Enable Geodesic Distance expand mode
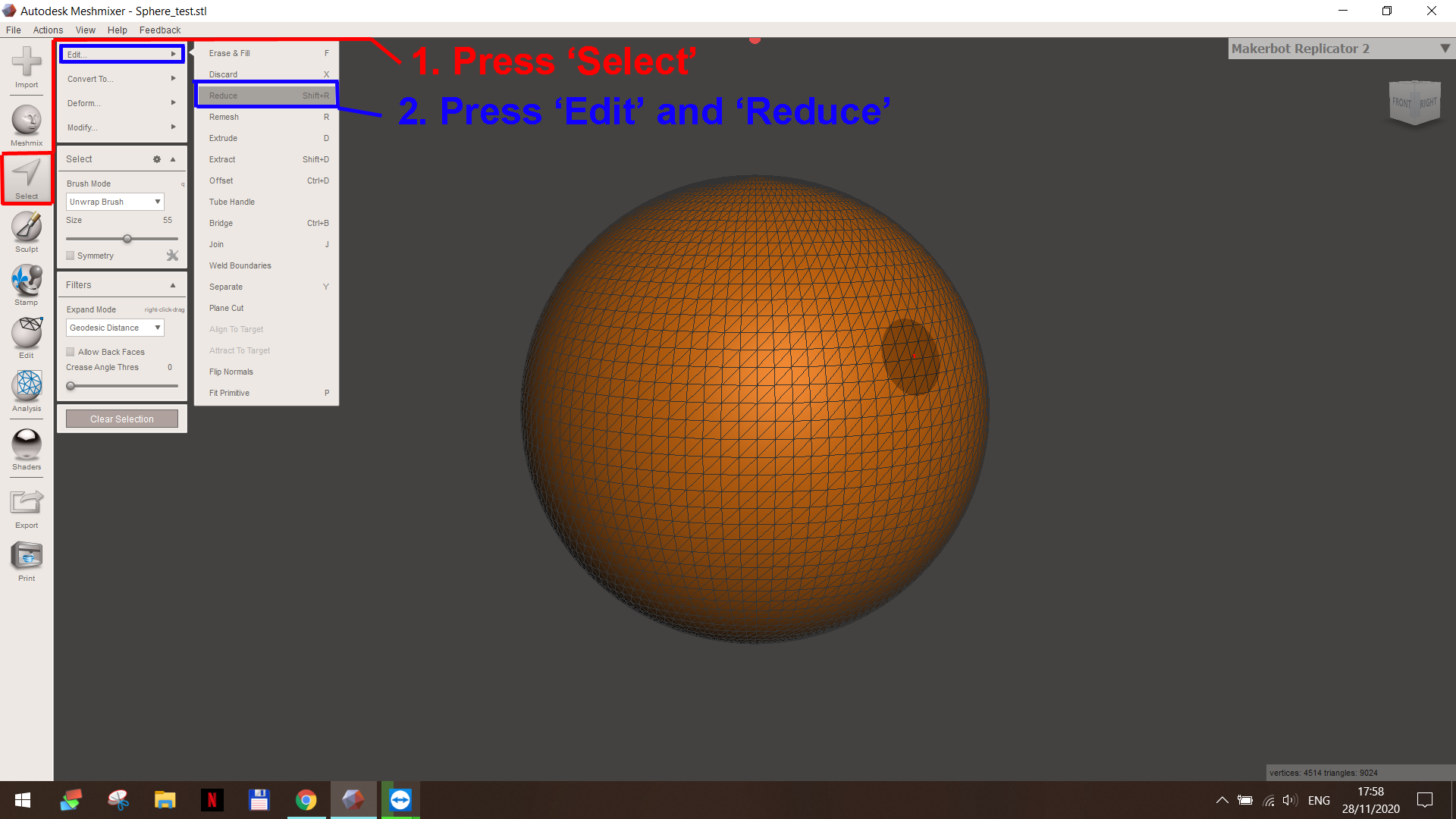This screenshot has width=1456, height=819. (114, 327)
